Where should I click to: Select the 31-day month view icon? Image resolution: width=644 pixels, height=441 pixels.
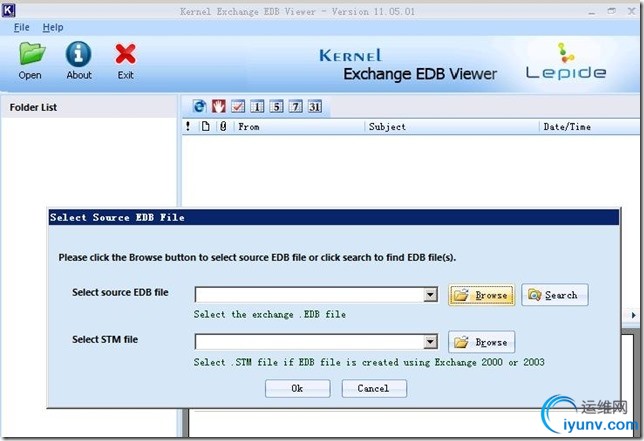point(315,106)
